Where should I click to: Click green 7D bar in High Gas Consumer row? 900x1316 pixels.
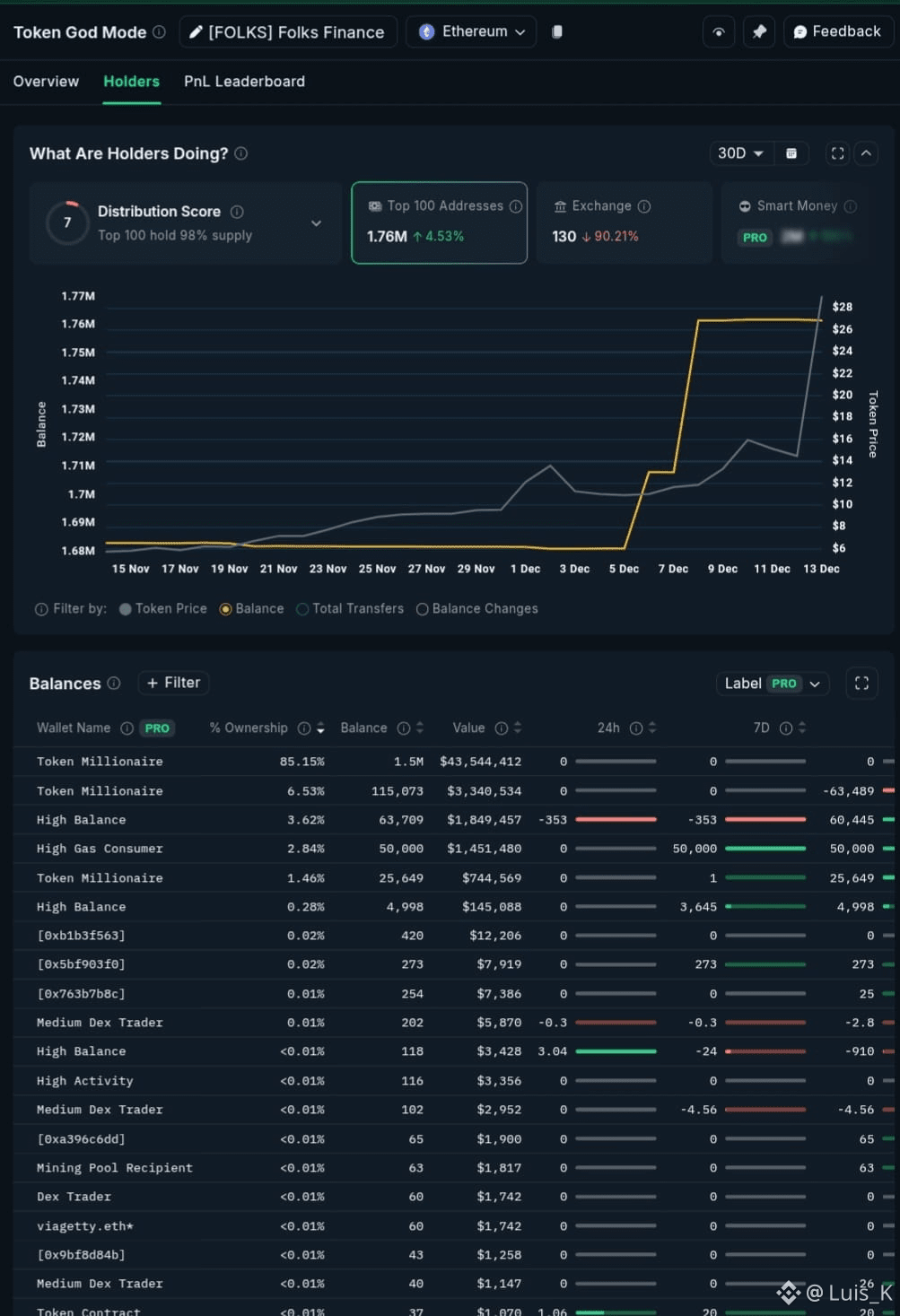click(765, 849)
